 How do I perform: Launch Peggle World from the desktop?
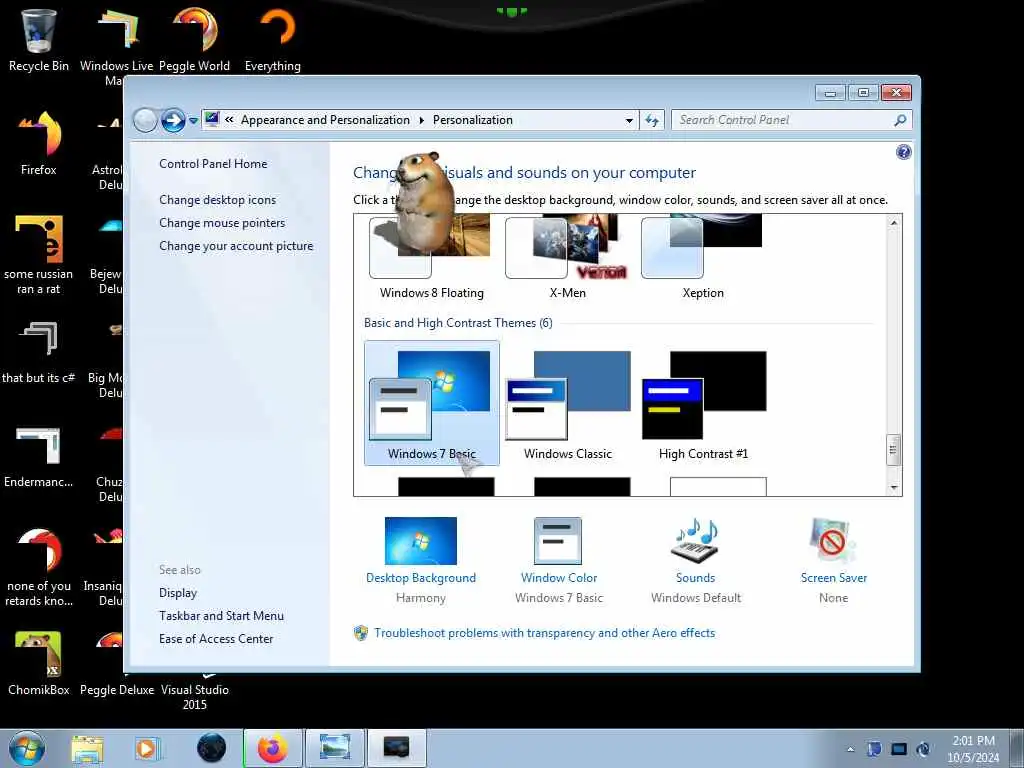point(195,40)
